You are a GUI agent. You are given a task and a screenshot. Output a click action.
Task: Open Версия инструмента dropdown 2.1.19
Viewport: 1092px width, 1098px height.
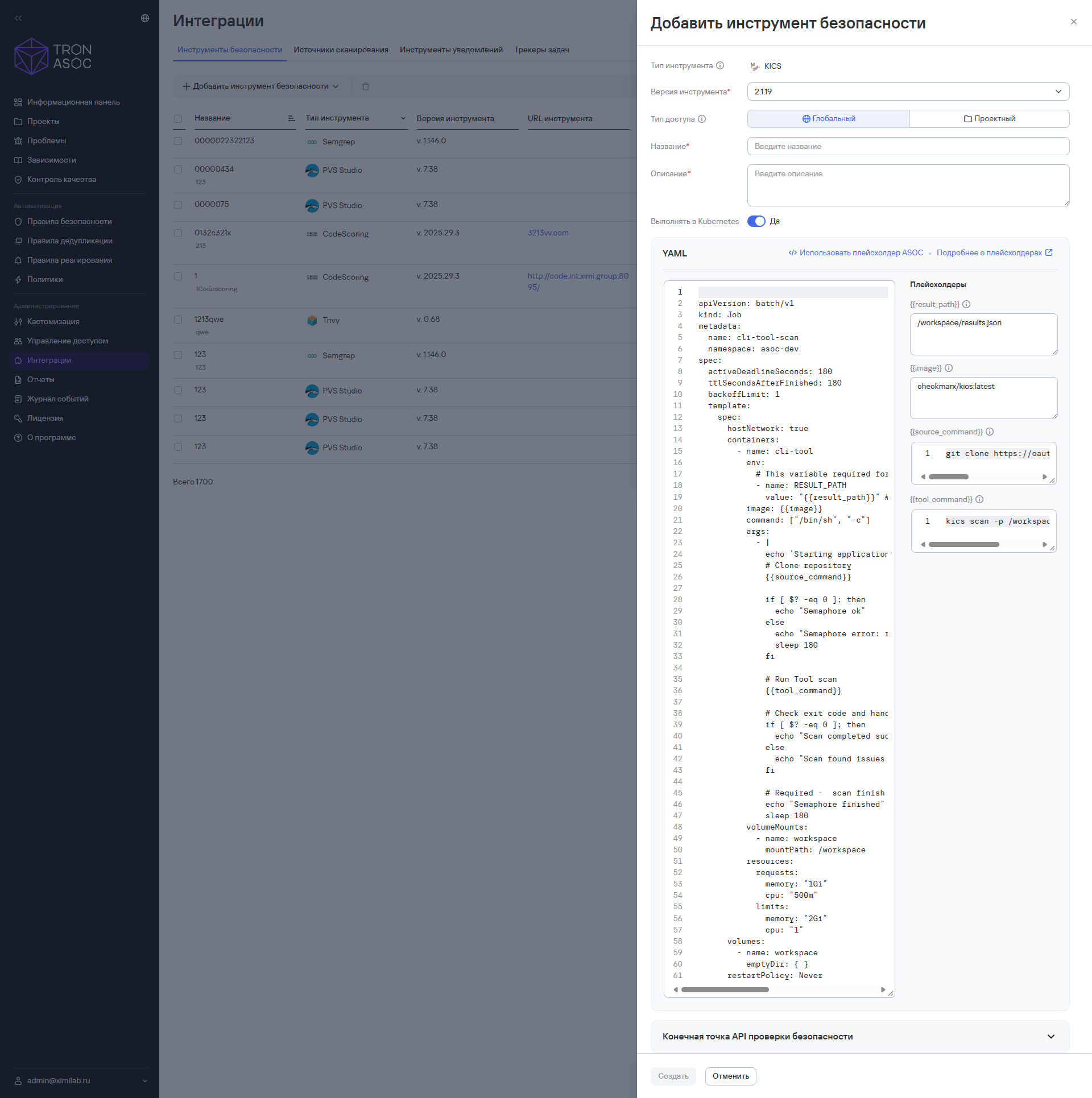coord(908,92)
